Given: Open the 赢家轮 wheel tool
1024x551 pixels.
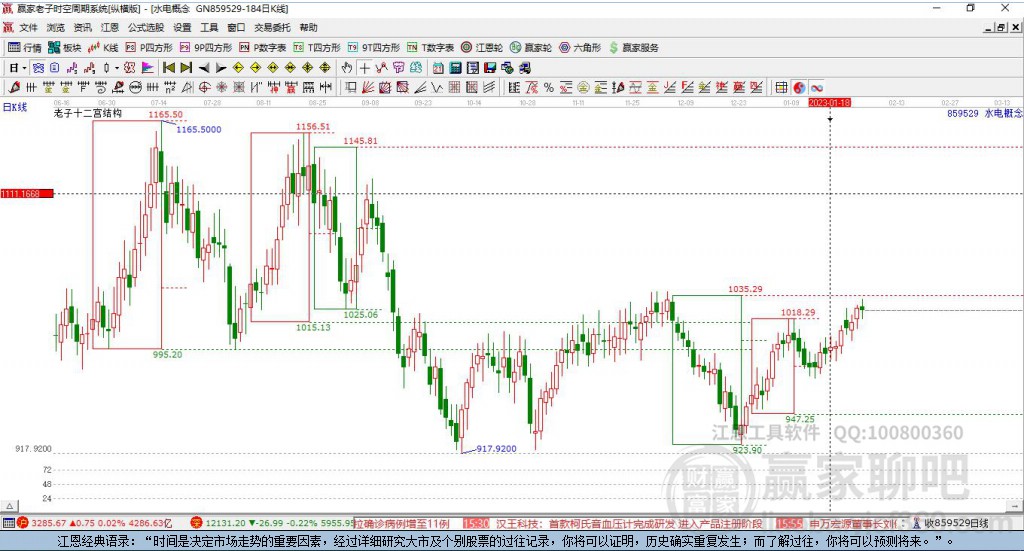Looking at the screenshot, I should 531,48.
